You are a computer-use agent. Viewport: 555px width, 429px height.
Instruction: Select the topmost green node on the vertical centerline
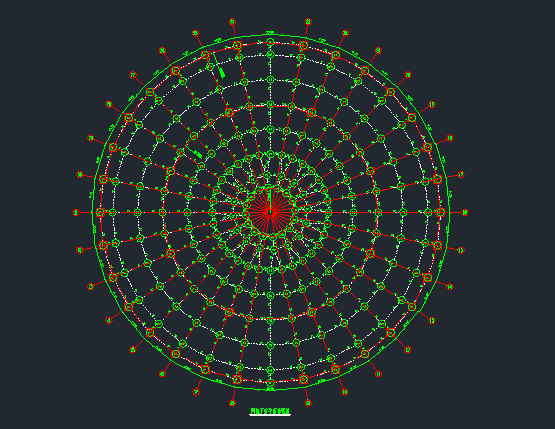pos(270,42)
